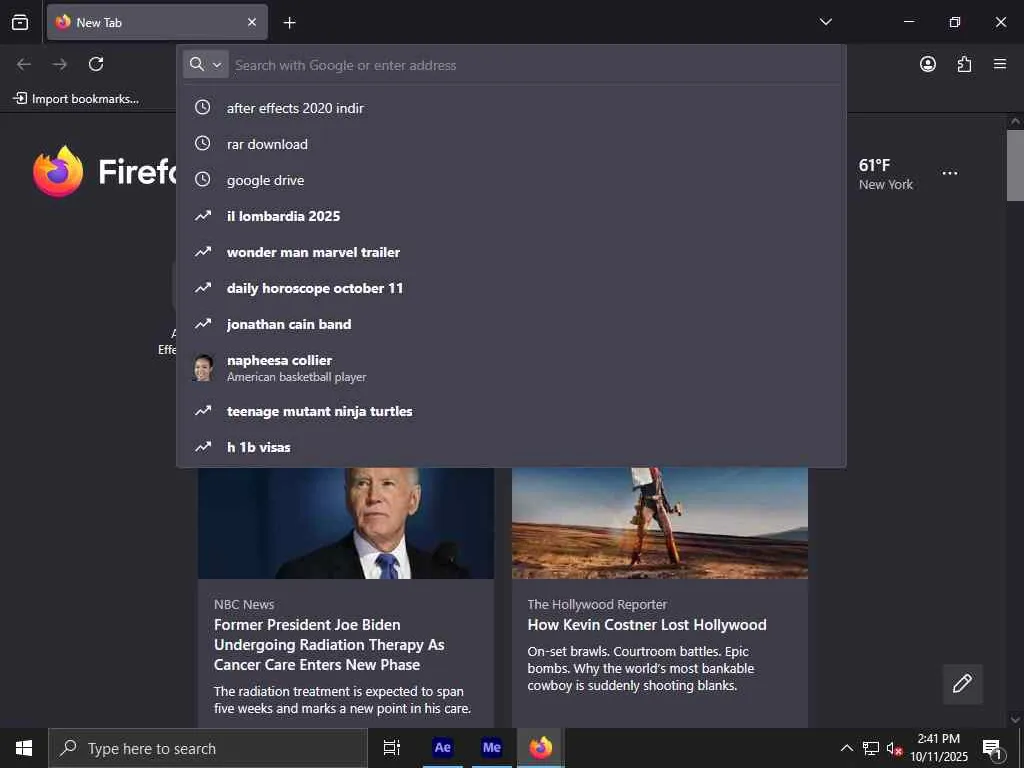Click scrollbar up arrow
The width and height of the screenshot is (1024, 768).
(1015, 121)
